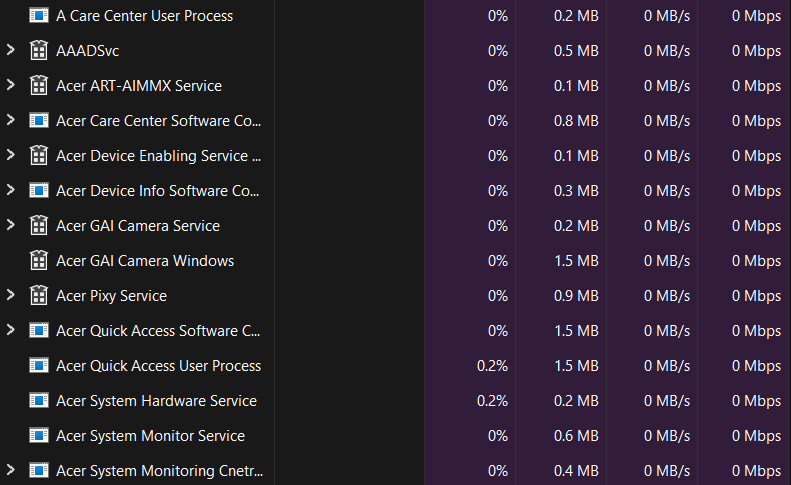Expand the Acer Device Enabling Service group
Image resolution: width=791 pixels, height=485 pixels.
tap(10, 155)
